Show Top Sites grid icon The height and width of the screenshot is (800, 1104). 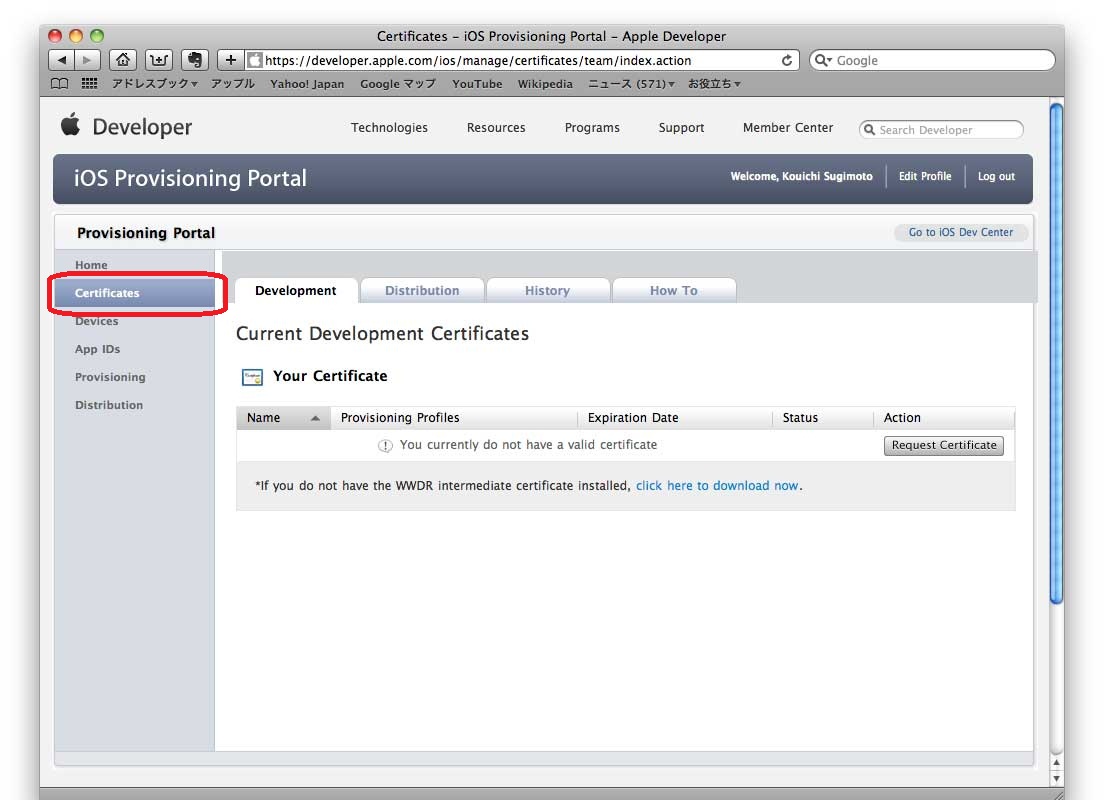click(x=89, y=84)
